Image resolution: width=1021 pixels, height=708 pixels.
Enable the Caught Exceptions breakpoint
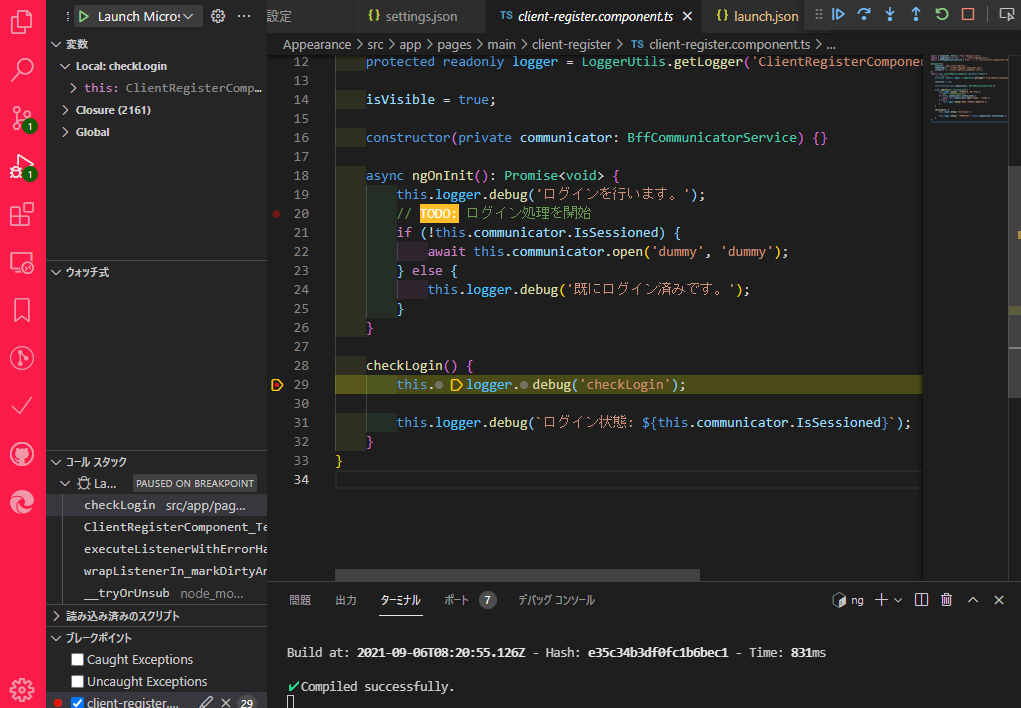(77, 659)
